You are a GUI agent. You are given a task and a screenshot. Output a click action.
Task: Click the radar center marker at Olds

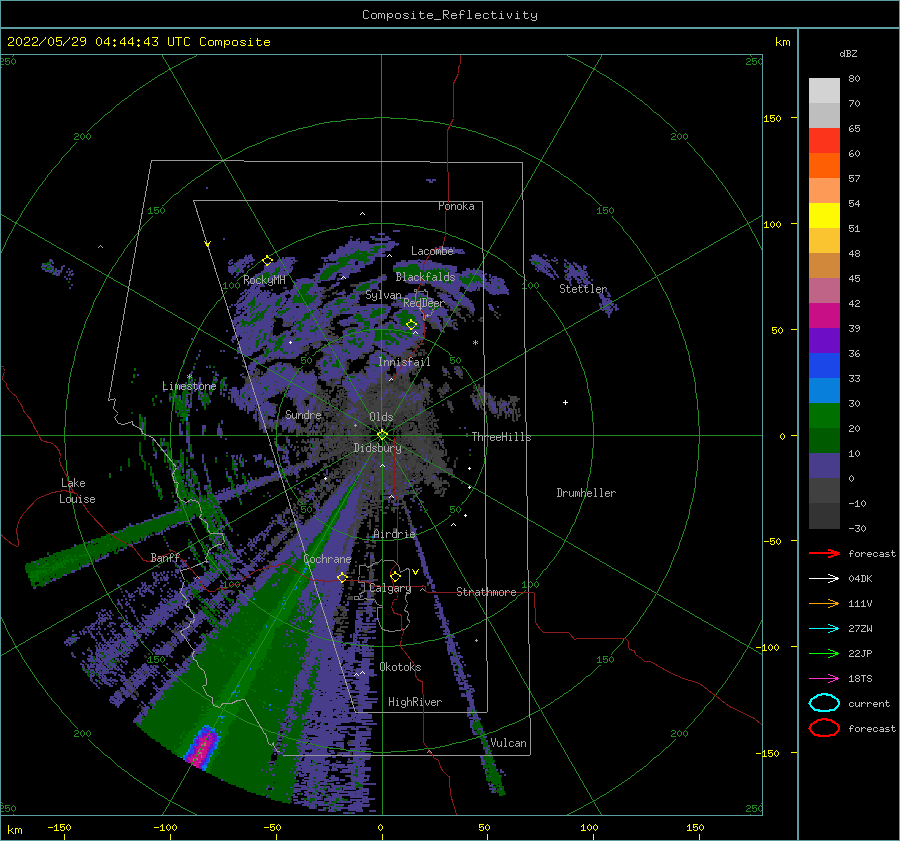point(382,435)
